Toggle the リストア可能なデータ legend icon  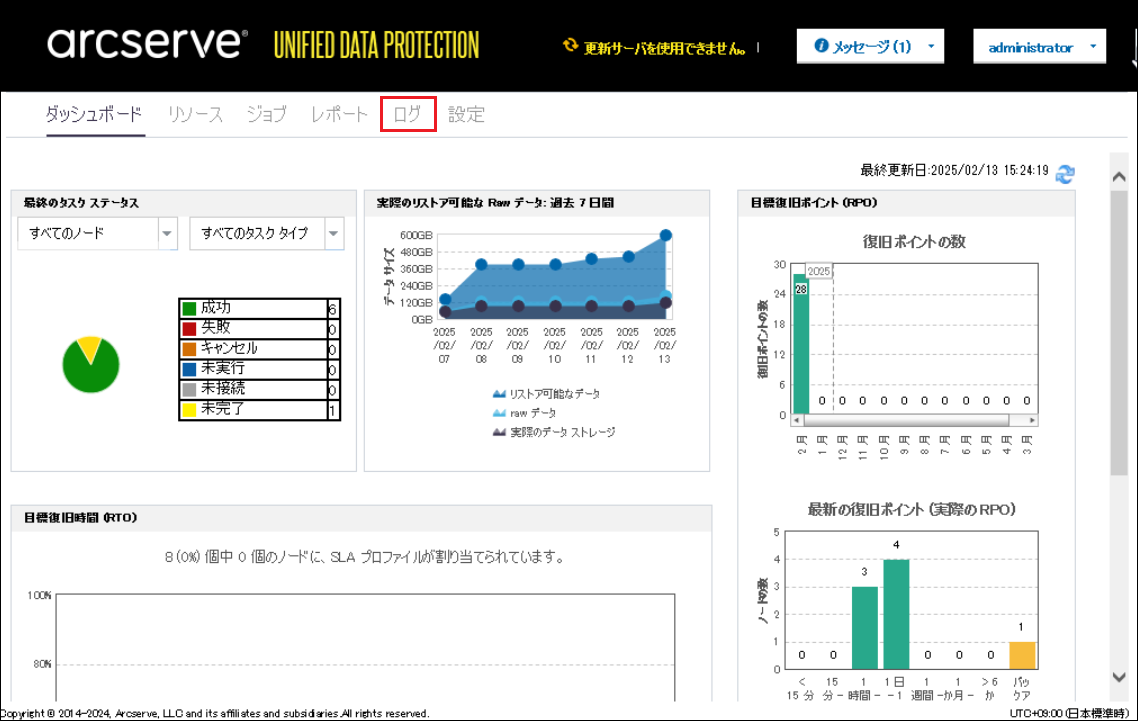pos(499,394)
